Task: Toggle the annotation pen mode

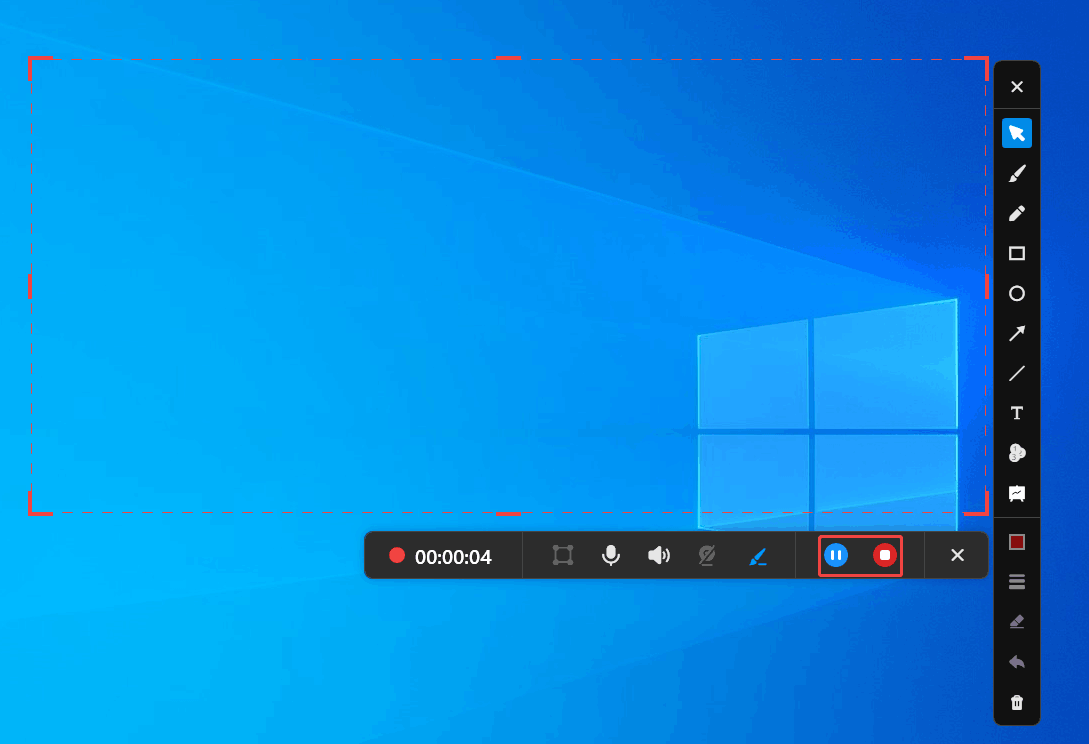Action: coord(758,555)
